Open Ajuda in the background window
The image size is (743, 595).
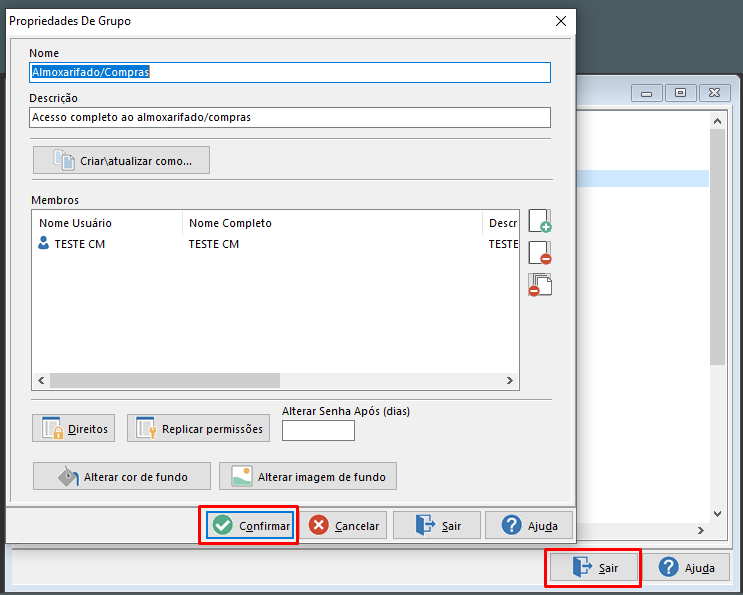686,567
